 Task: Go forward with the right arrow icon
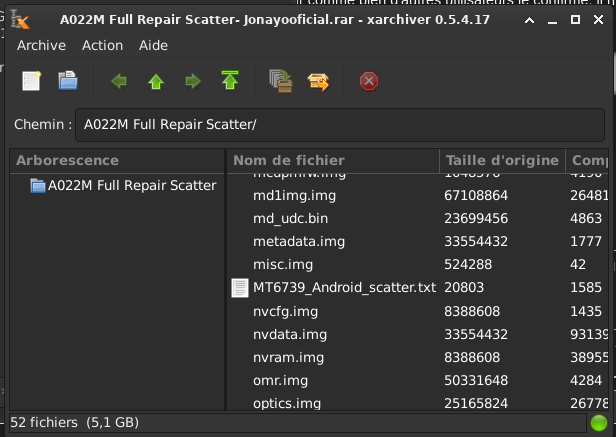193,82
